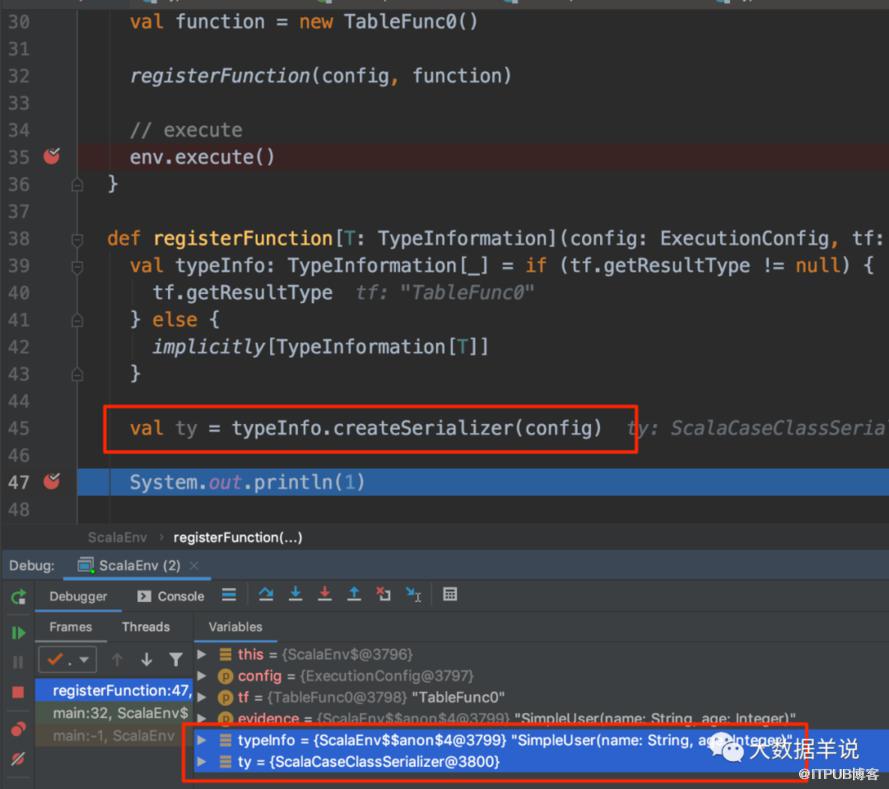Click registerFunction(...) breadcrumb
Image resolution: width=889 pixels, height=789 pixels.
point(238,537)
